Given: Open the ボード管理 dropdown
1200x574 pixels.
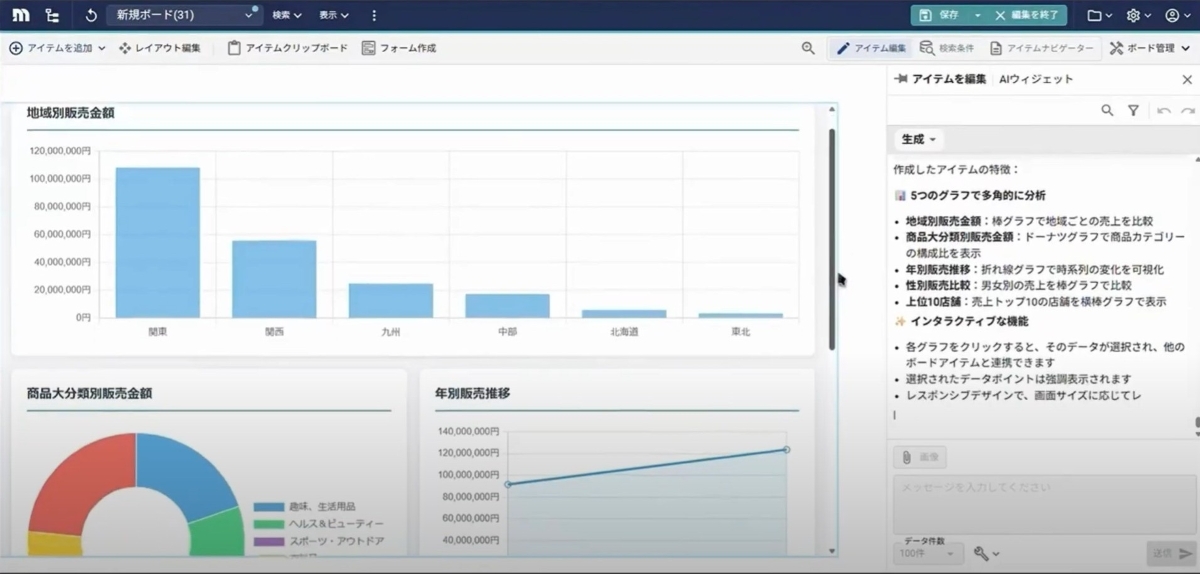Looking at the screenshot, I should tap(1150, 48).
